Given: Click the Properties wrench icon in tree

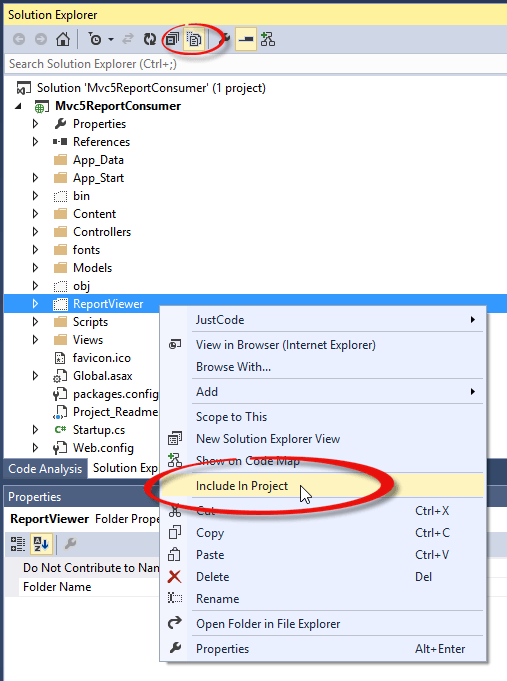Looking at the screenshot, I should click(x=60, y=124).
